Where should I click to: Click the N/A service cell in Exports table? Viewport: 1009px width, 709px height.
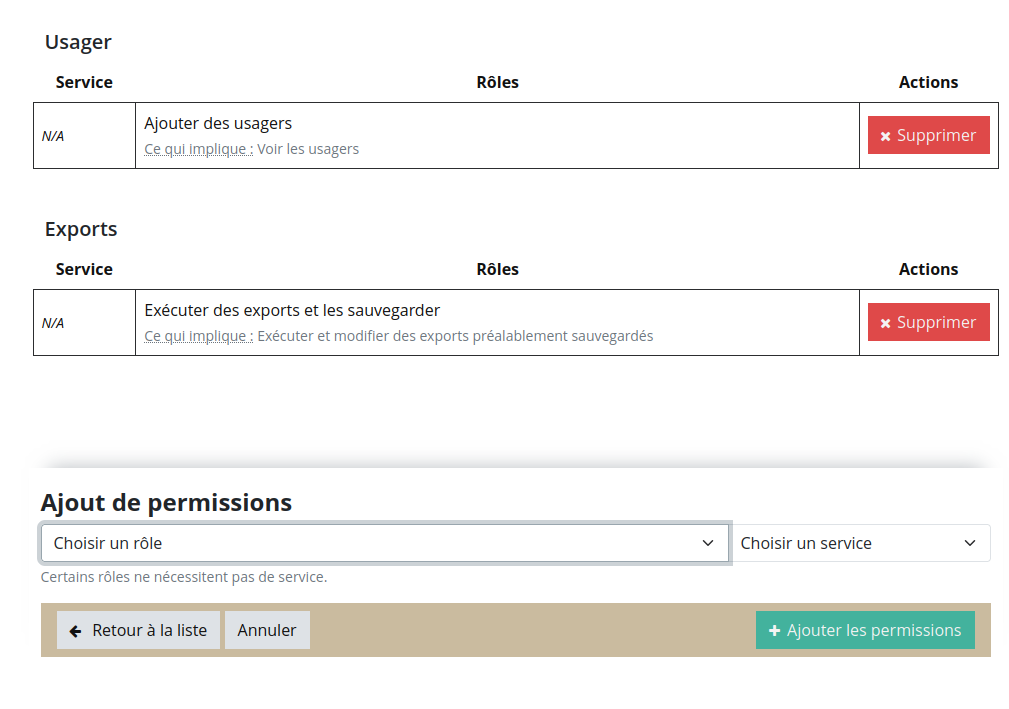53,323
